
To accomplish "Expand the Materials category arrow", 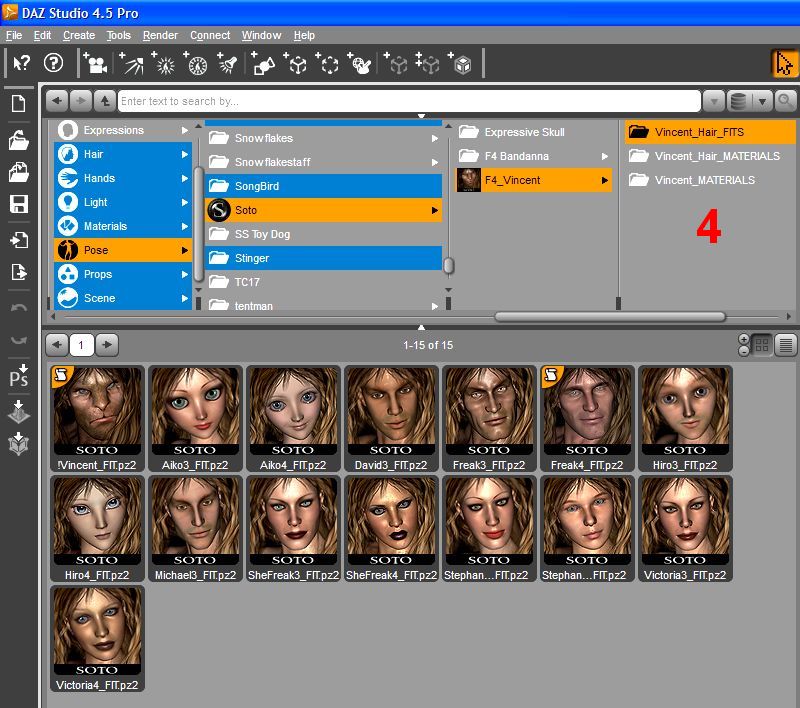I will [185, 226].
